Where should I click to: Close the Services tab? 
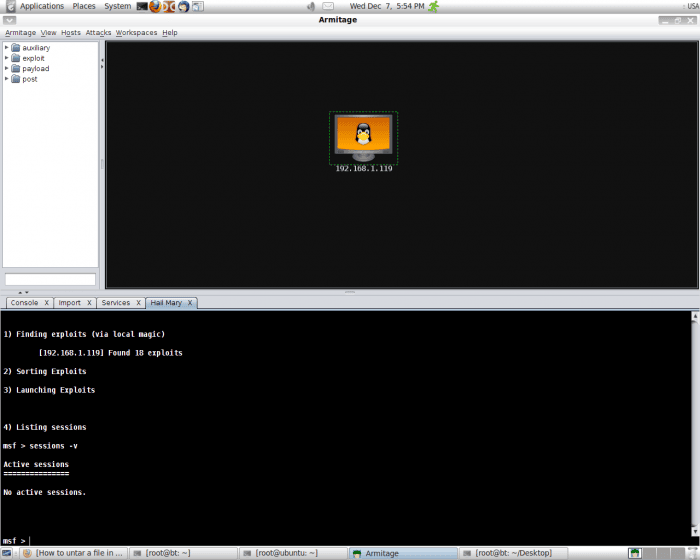[138, 303]
